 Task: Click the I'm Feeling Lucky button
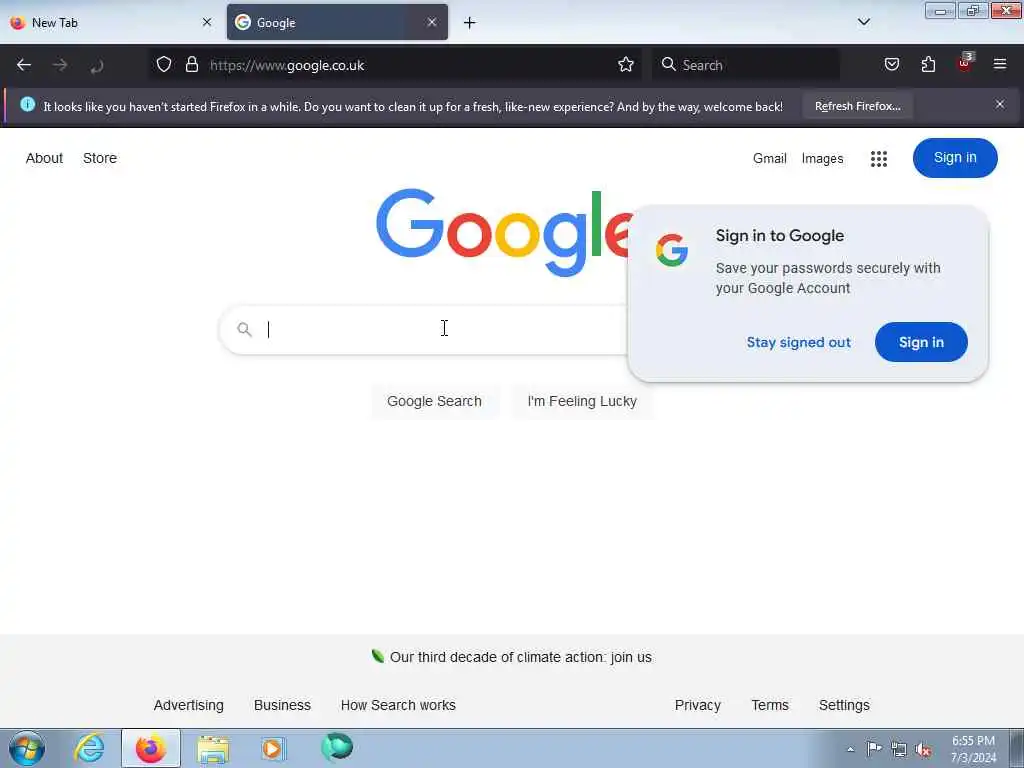(582, 401)
